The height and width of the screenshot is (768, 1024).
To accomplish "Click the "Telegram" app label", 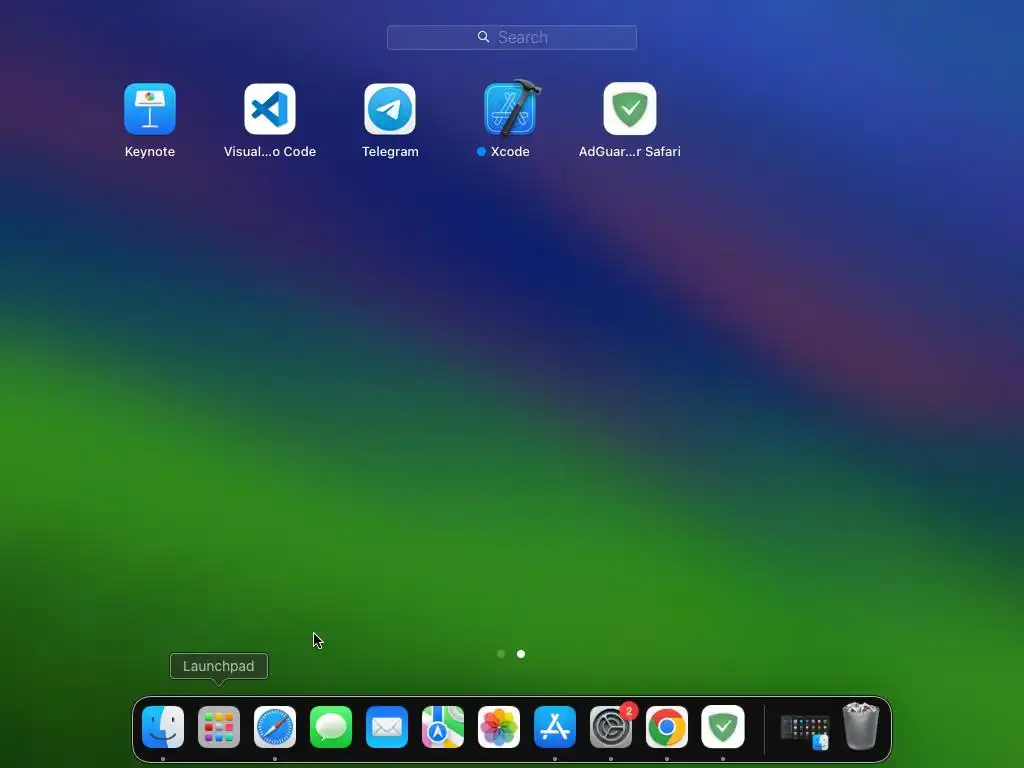I will click(x=391, y=152).
